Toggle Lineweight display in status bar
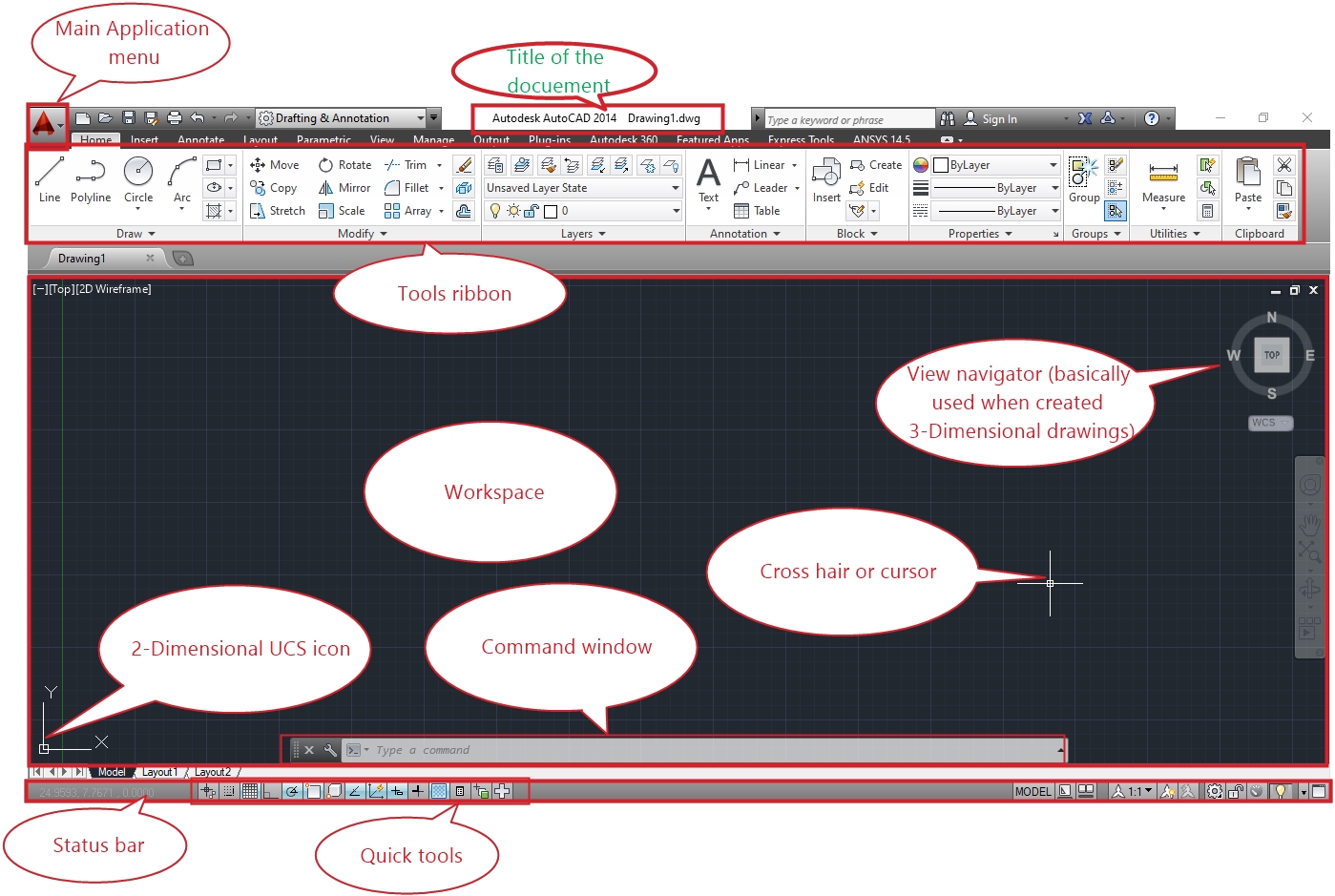Image resolution: width=1335 pixels, height=896 pixels. [418, 791]
